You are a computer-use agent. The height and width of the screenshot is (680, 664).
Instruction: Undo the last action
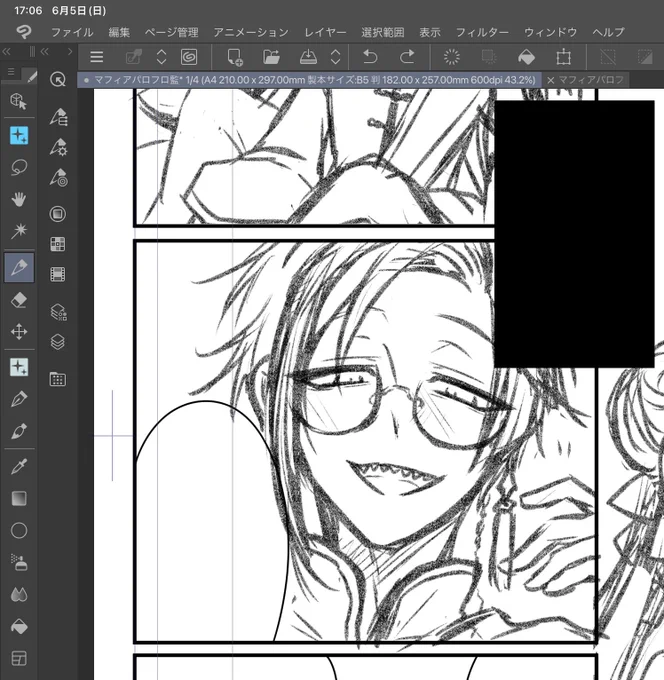(x=370, y=57)
